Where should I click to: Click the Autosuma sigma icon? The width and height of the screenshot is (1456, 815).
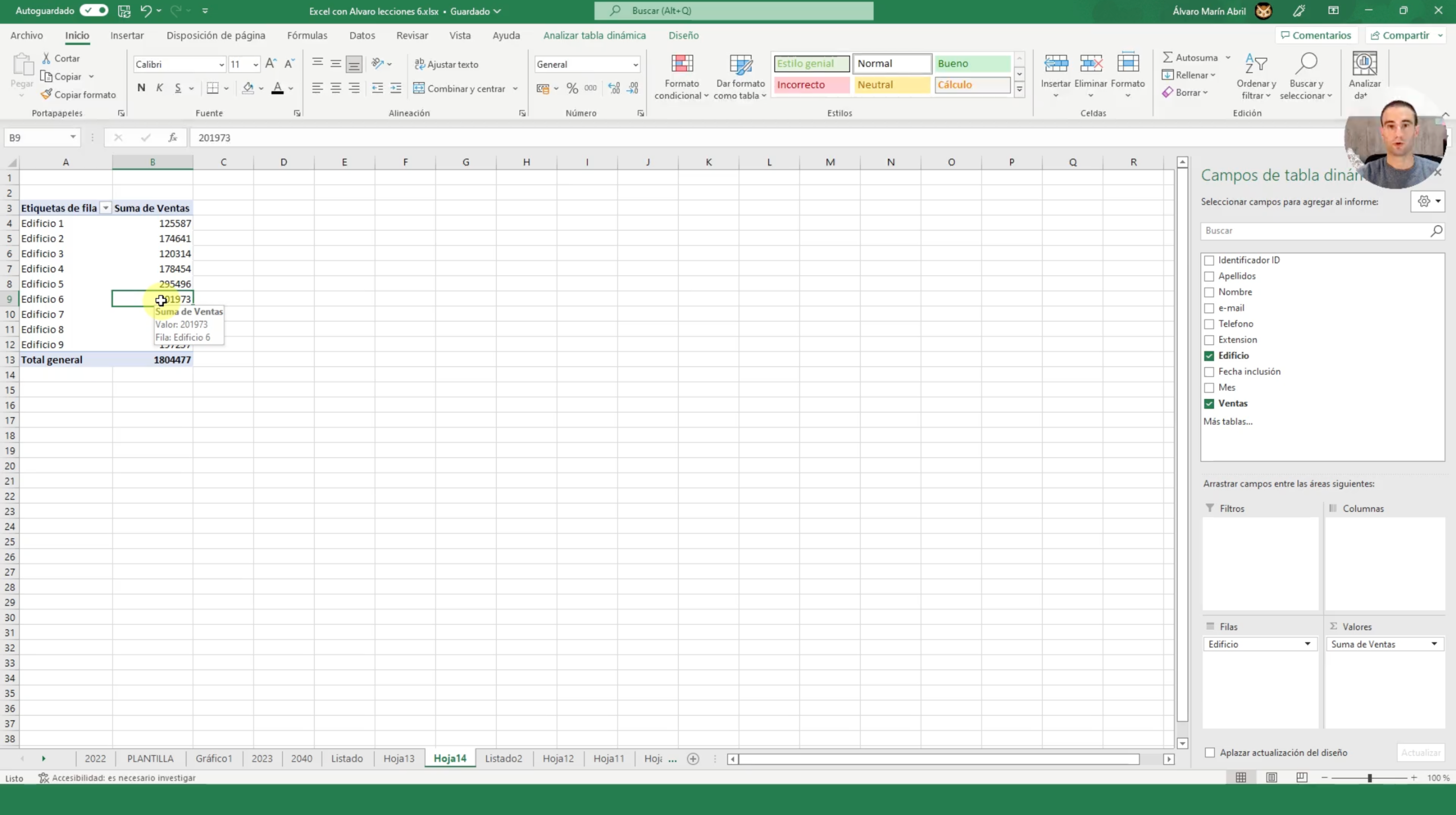(1168, 57)
